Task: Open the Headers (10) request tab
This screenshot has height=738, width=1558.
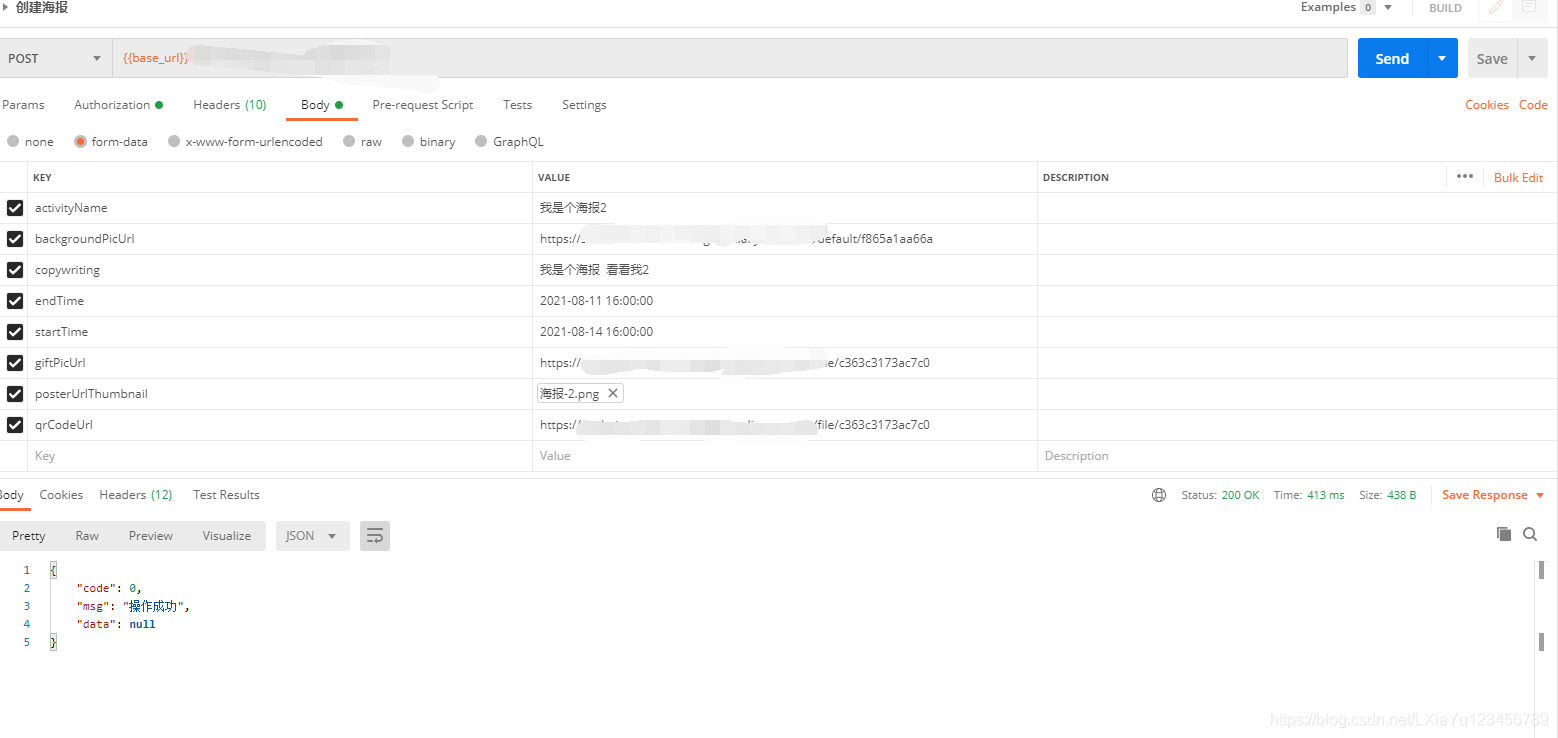Action: (x=229, y=105)
